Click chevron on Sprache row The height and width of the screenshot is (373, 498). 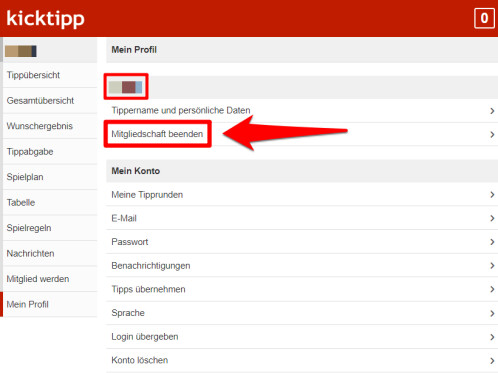click(x=492, y=313)
